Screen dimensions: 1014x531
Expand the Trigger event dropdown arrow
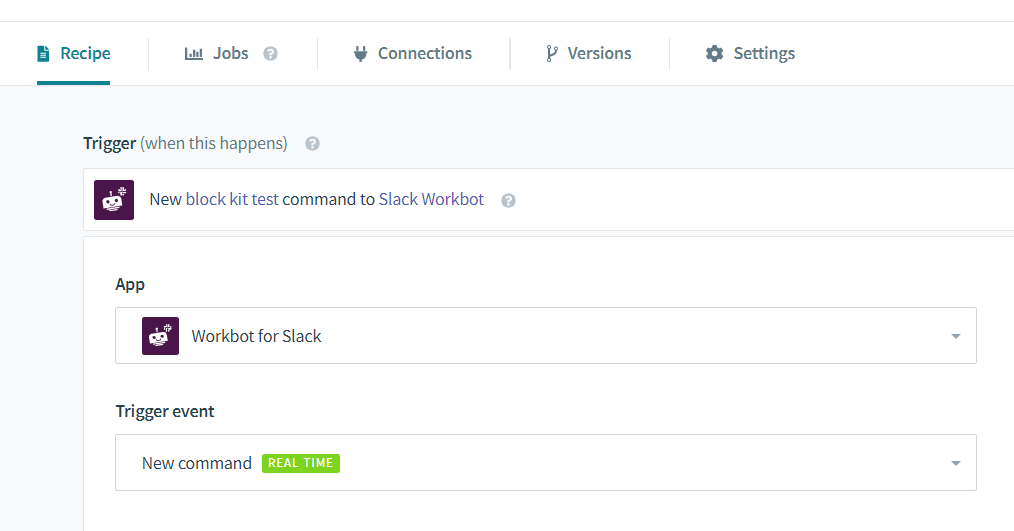[956, 463]
